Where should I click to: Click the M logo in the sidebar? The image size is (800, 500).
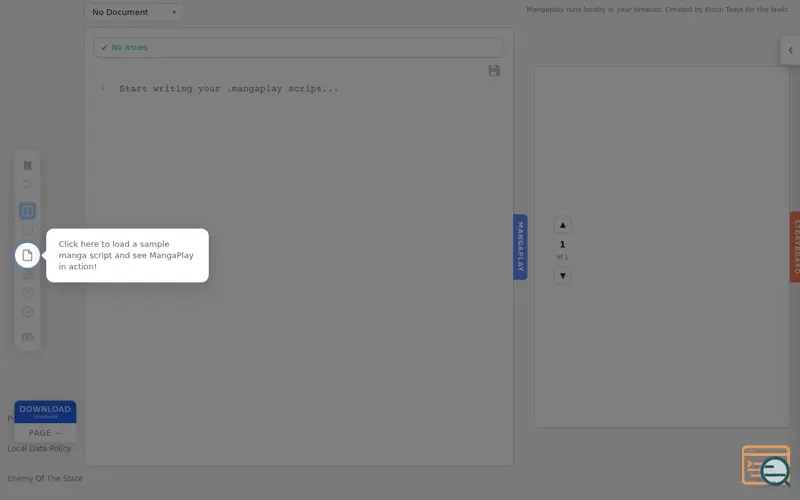(28, 165)
